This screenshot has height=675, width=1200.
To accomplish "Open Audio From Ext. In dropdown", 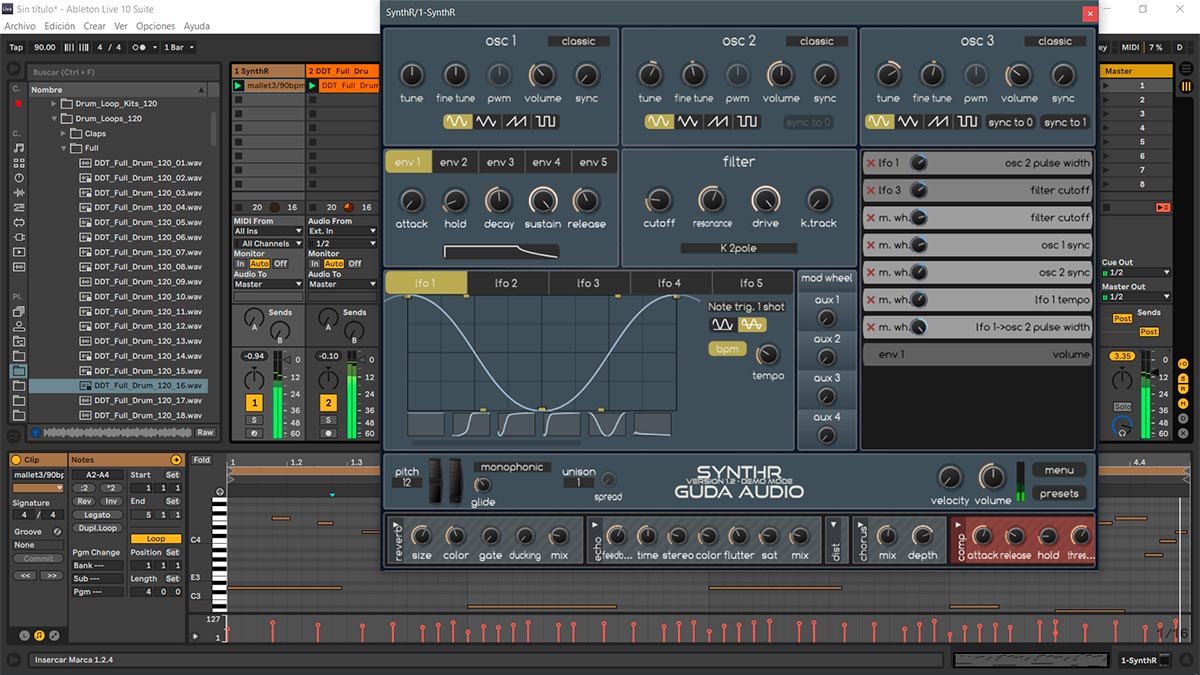I will [x=342, y=231].
